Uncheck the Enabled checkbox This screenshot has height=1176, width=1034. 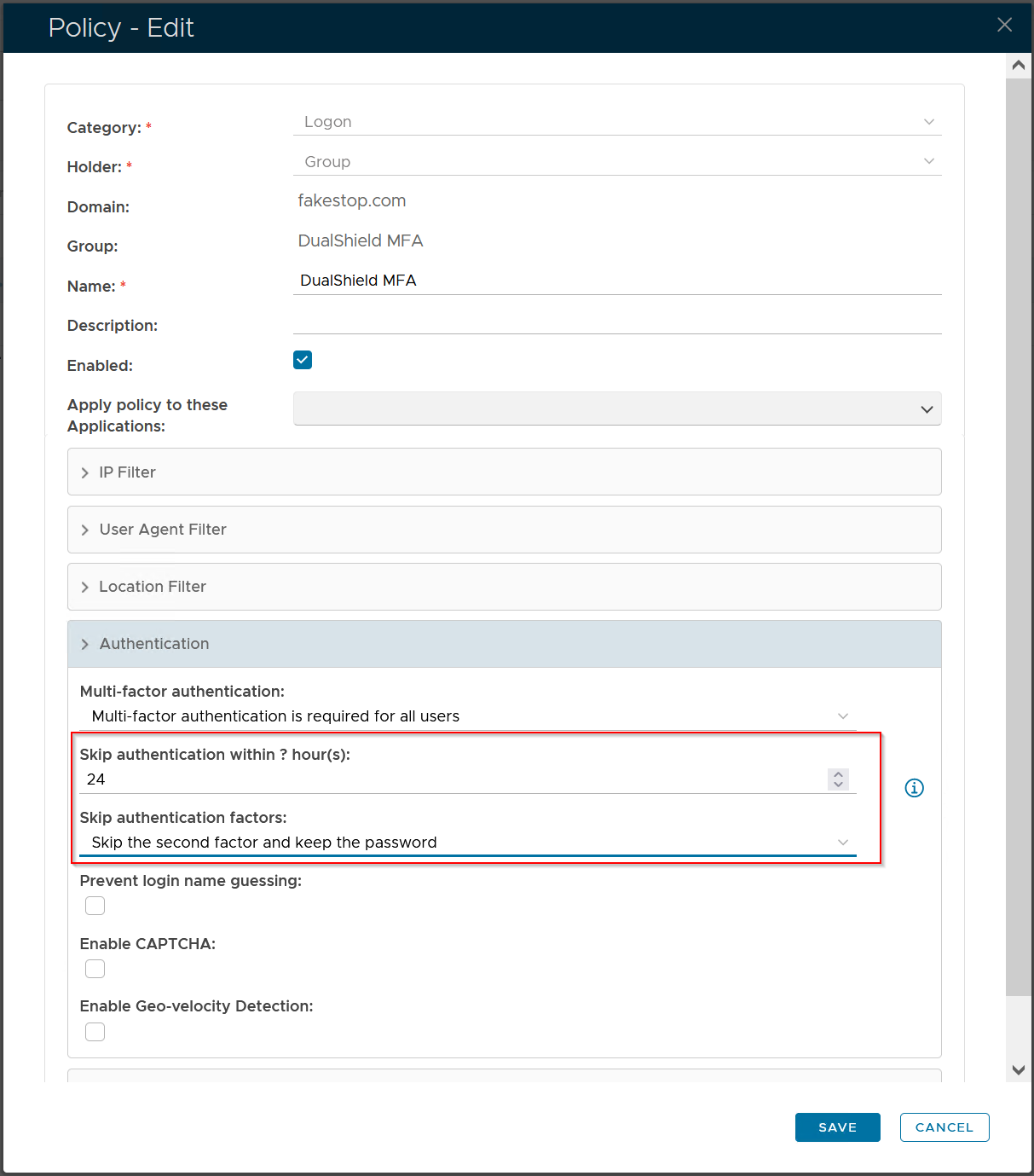(303, 360)
